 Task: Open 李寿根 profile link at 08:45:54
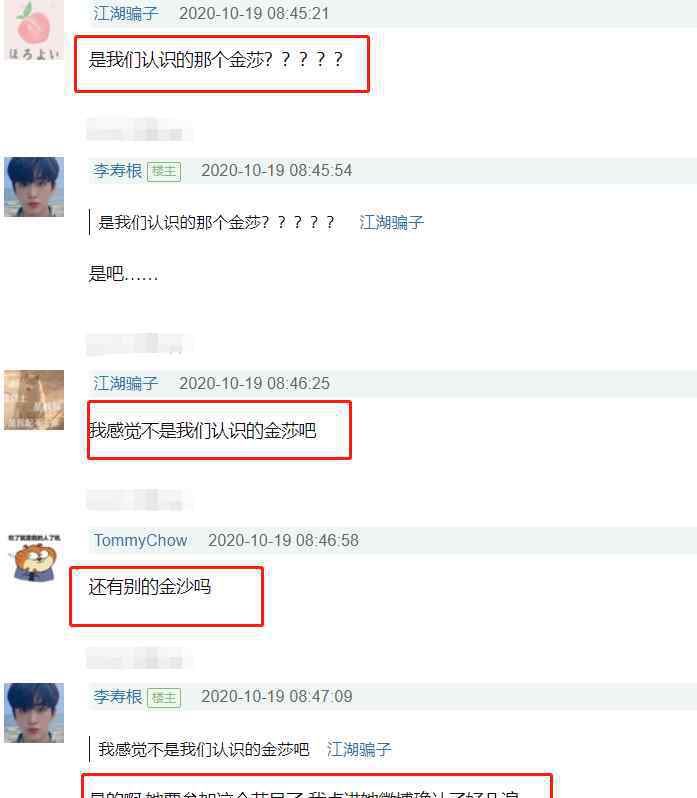[118, 170]
